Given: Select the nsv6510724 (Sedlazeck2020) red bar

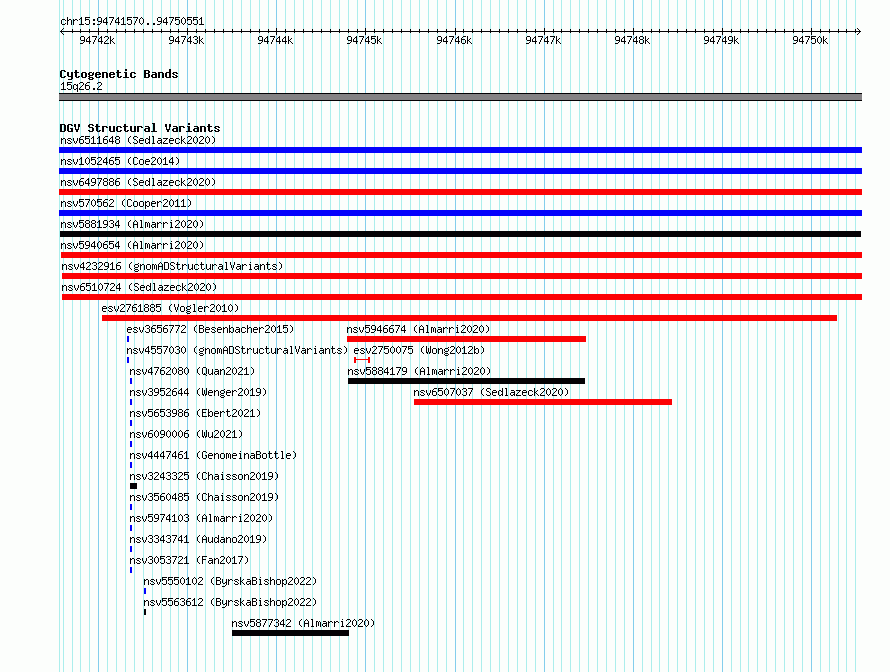Looking at the screenshot, I should pyautogui.click(x=461, y=297).
